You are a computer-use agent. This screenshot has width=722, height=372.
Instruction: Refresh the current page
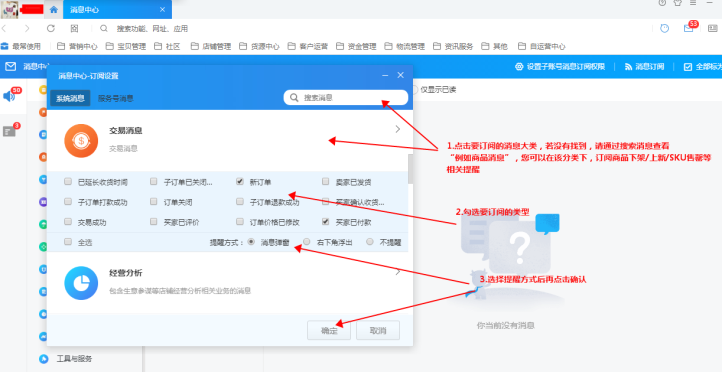51,29
